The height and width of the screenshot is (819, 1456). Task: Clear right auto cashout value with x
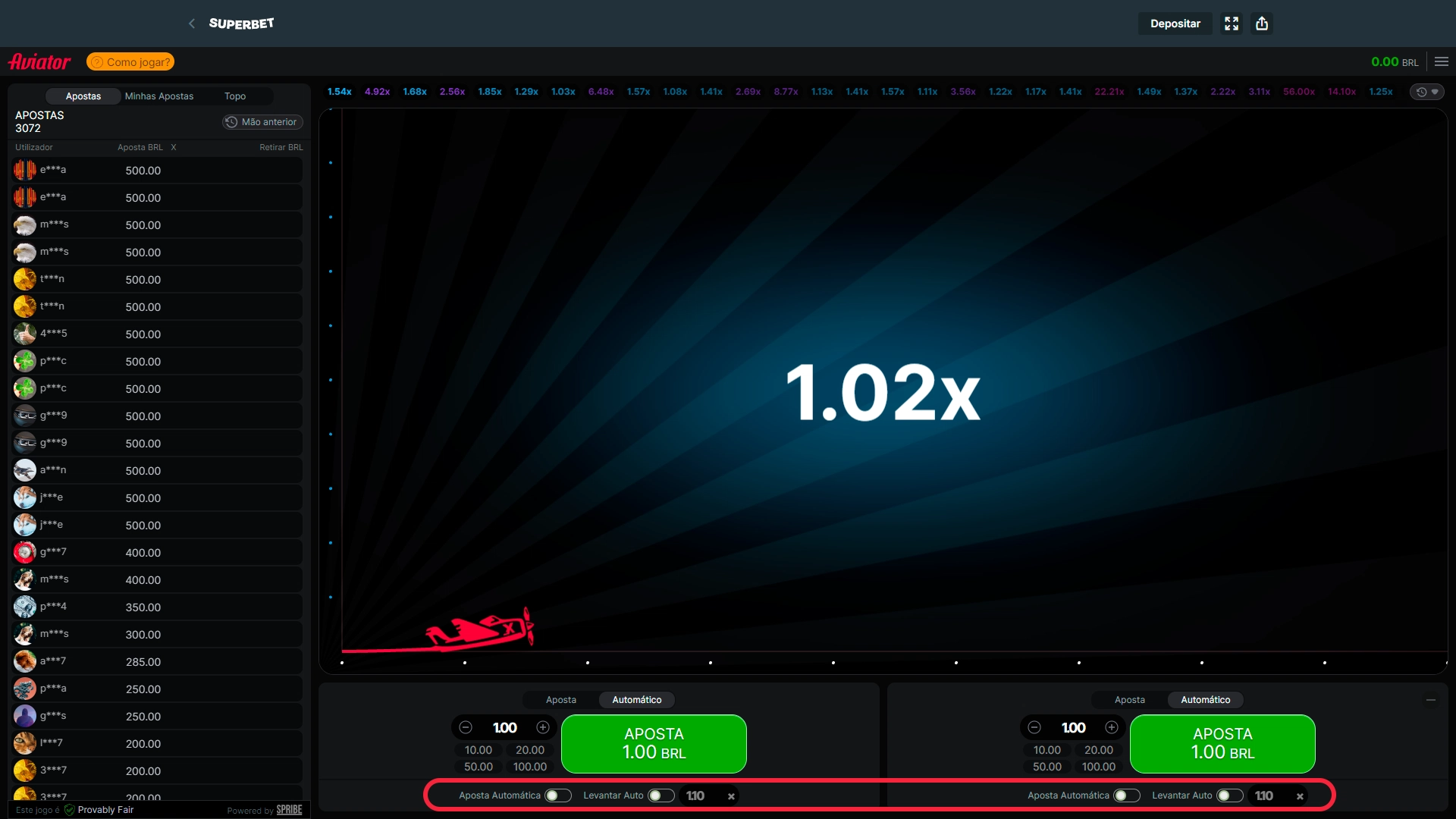click(x=1300, y=796)
